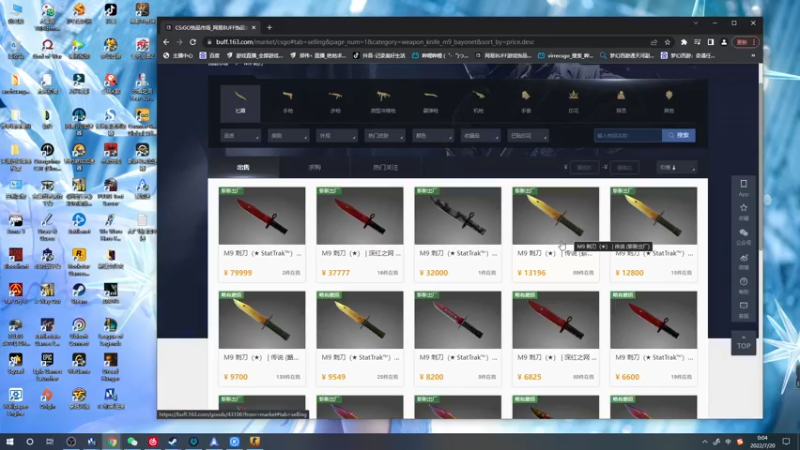Expand the bookmarks bar overflow chevron
Viewport: 800px width, 450px height.
point(753,56)
